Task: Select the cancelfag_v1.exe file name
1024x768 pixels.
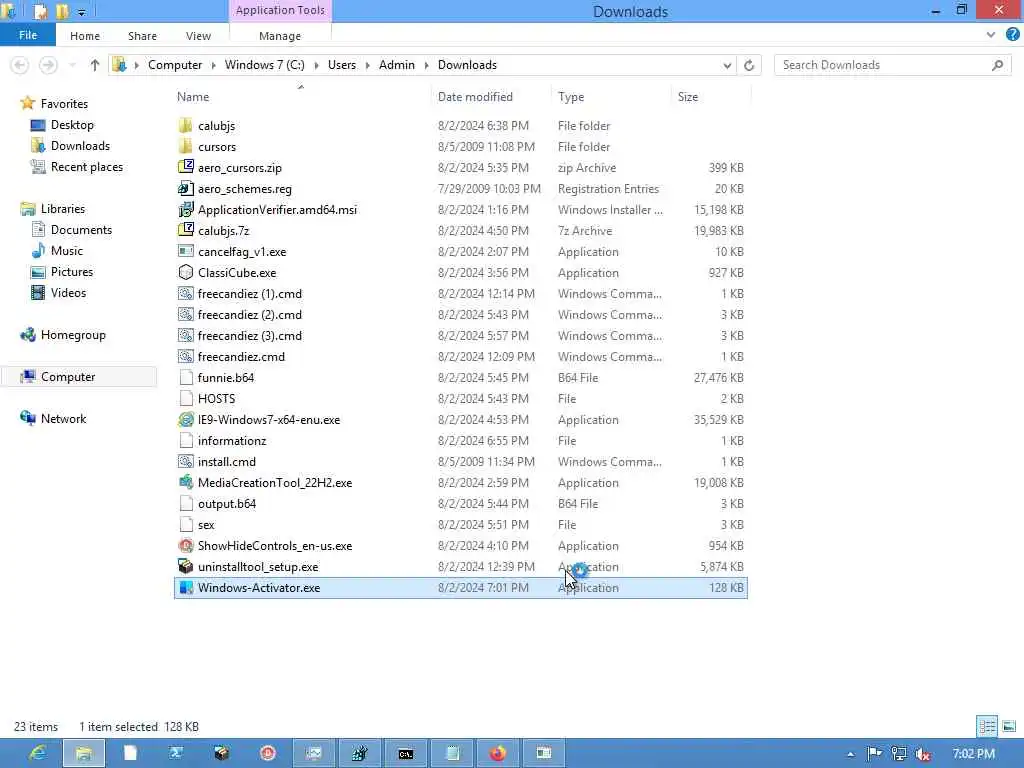Action: (x=242, y=251)
